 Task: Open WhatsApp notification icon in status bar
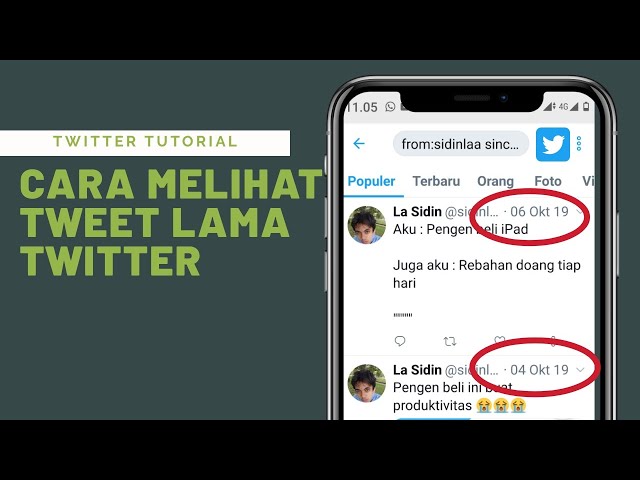[x=390, y=107]
